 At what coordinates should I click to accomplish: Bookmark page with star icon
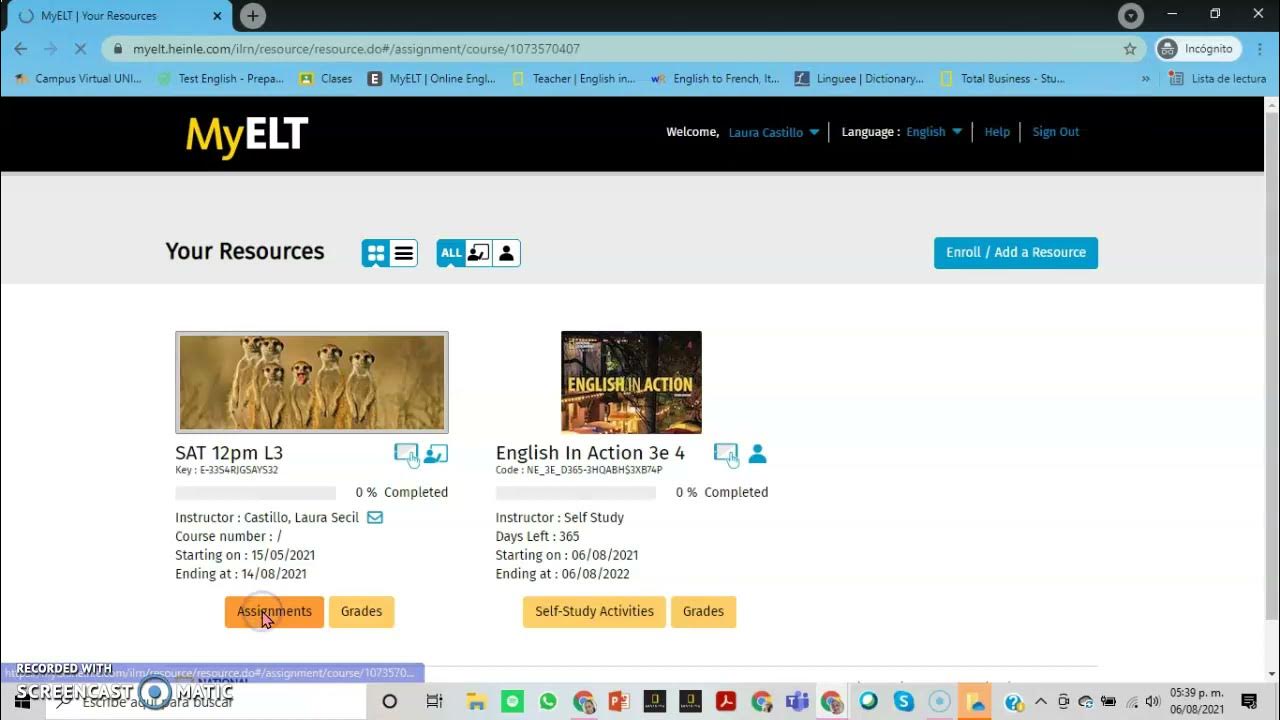click(x=1130, y=49)
